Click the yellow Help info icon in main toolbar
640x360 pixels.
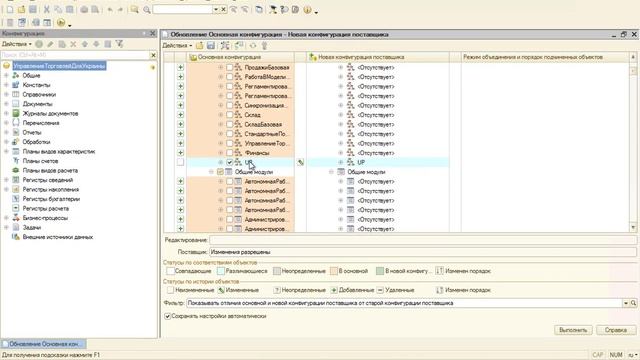pyautogui.click(x=307, y=9)
